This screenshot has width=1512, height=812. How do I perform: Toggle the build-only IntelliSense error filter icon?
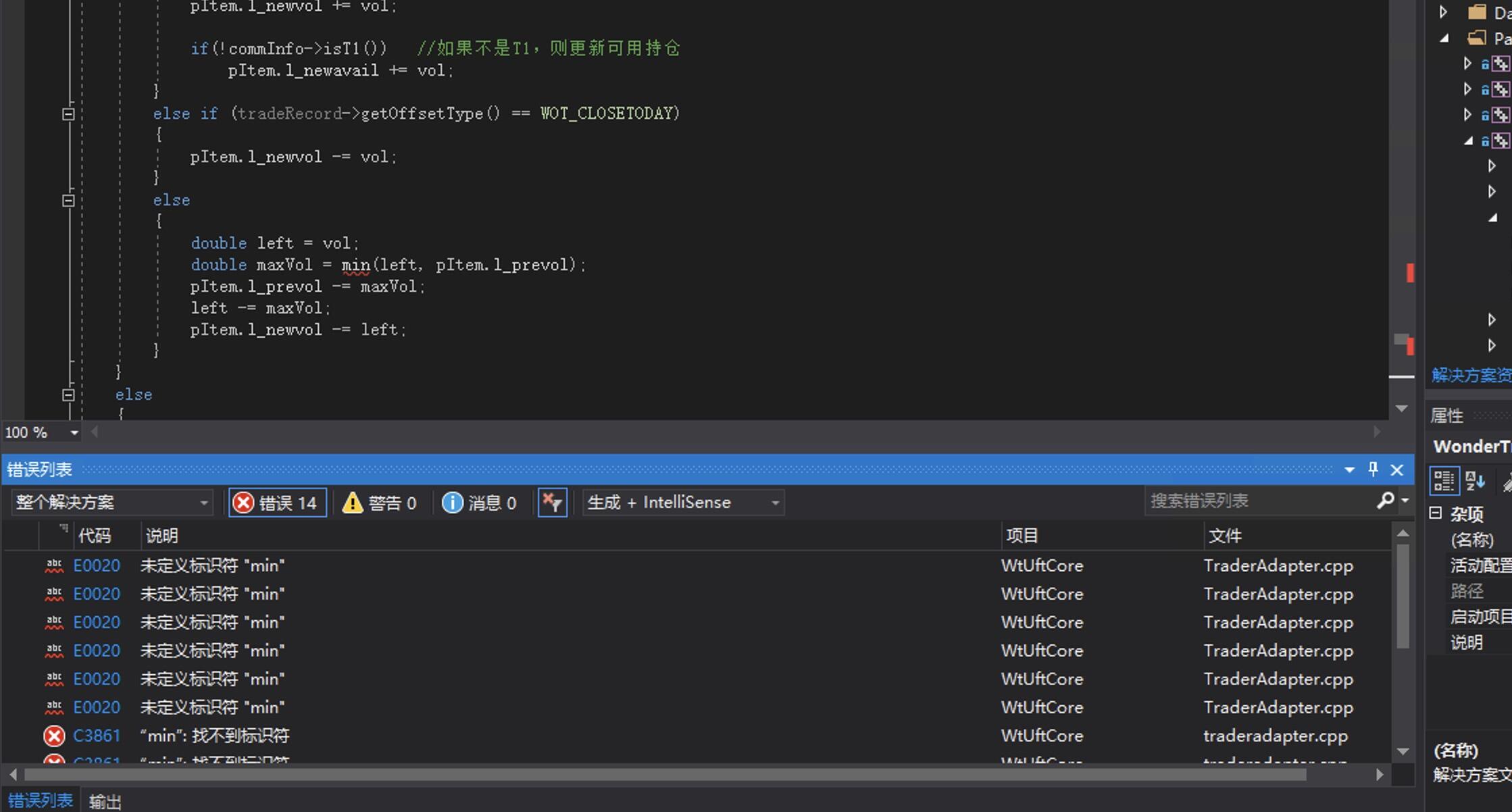click(552, 503)
